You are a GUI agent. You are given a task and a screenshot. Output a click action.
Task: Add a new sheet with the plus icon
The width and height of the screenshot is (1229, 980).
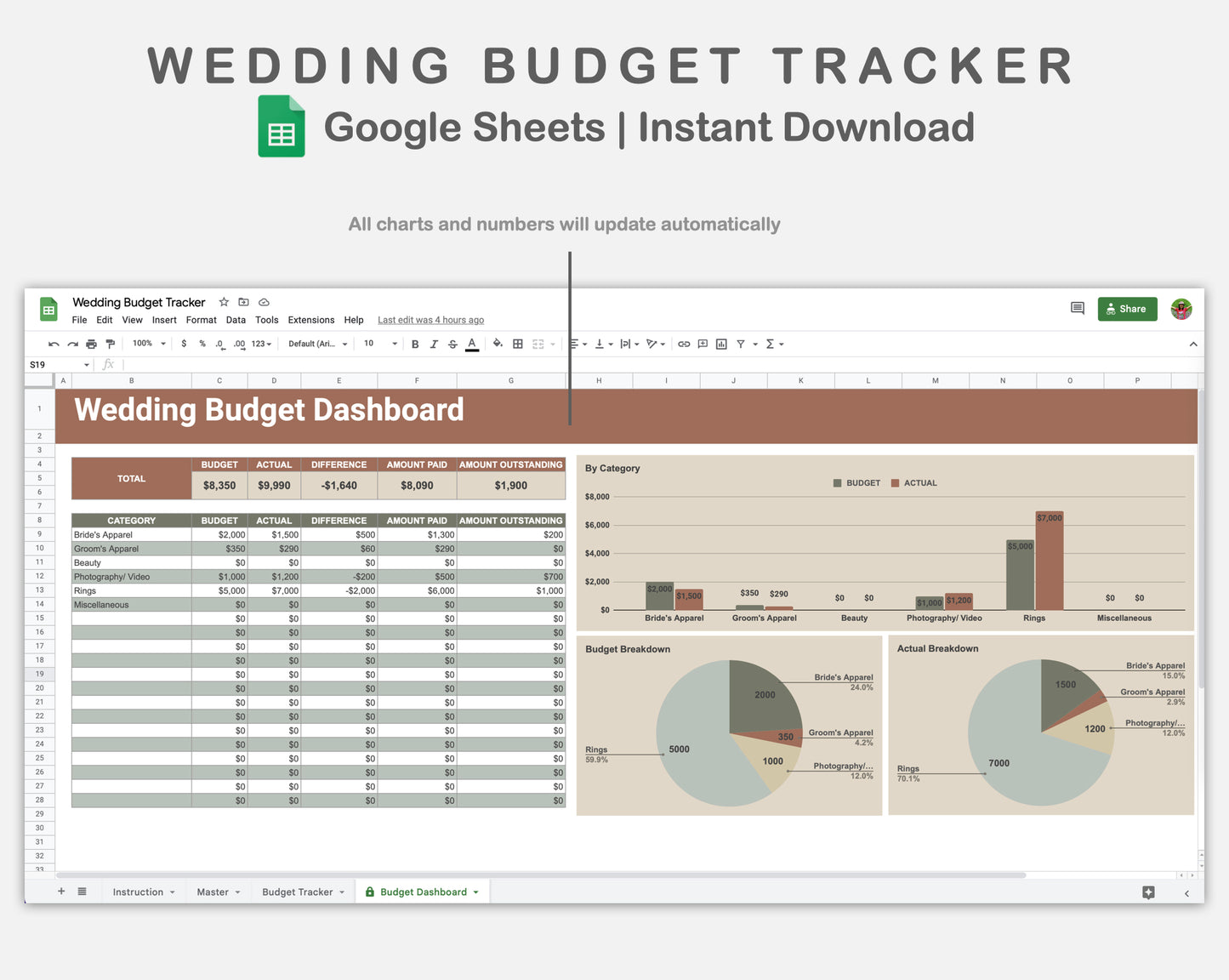(x=60, y=891)
